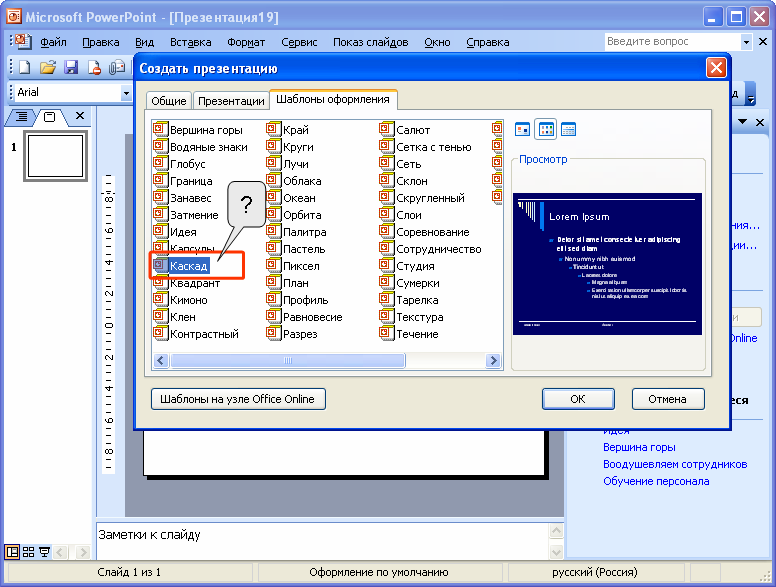
Task: Open the Формат menu
Action: [x=246, y=42]
